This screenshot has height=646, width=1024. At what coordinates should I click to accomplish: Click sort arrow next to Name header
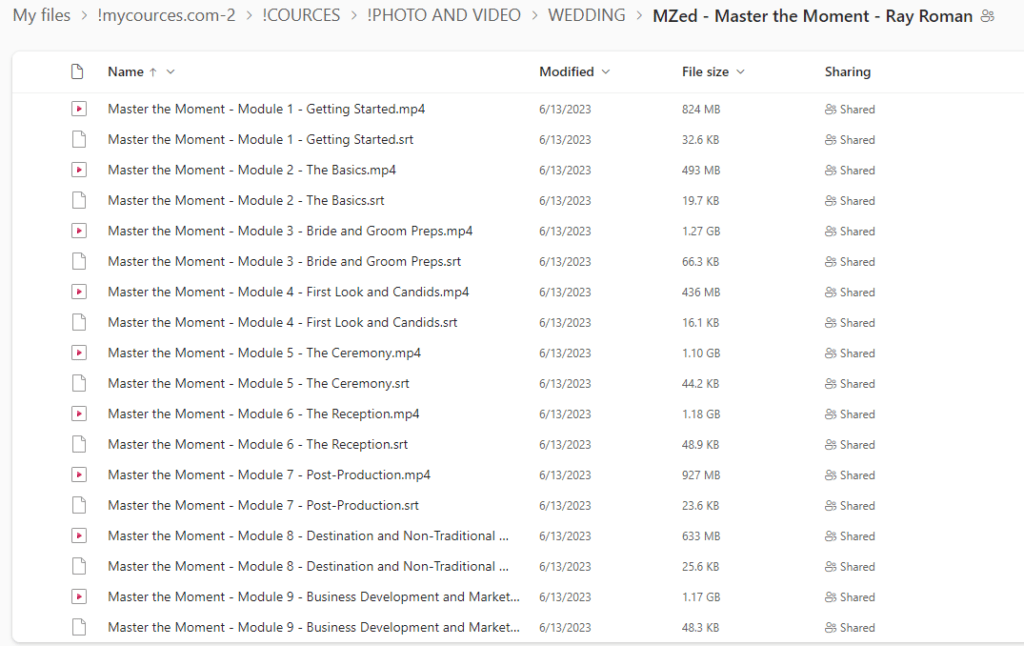[153, 72]
